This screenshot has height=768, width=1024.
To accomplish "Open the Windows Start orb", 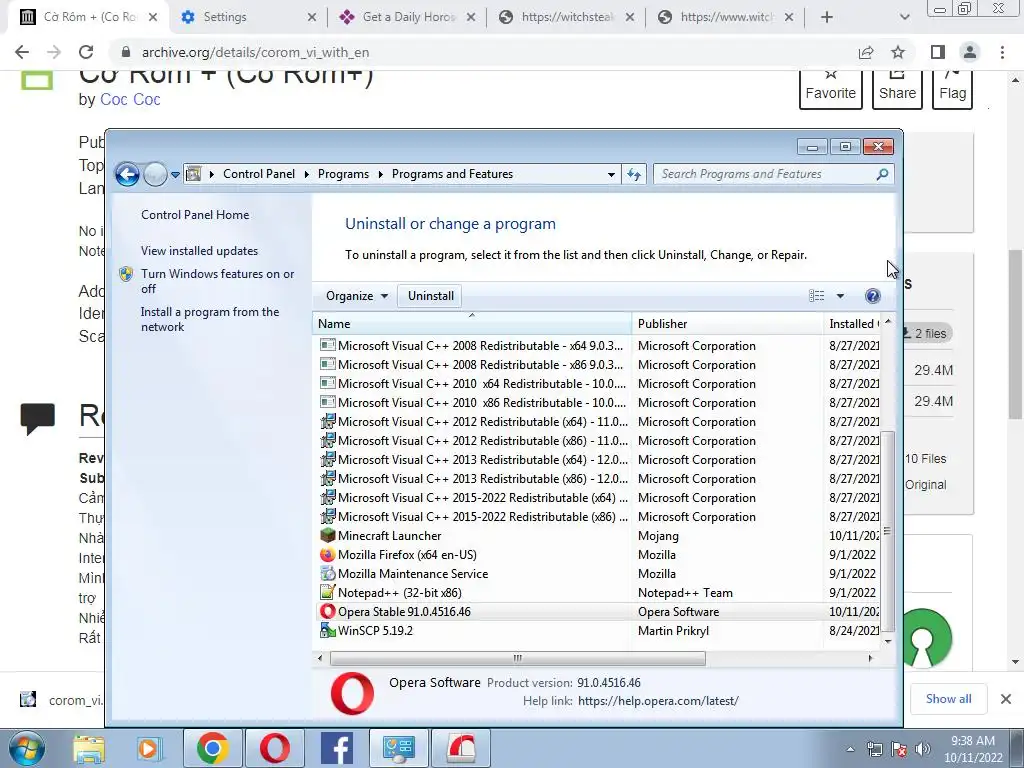I will coord(26,748).
